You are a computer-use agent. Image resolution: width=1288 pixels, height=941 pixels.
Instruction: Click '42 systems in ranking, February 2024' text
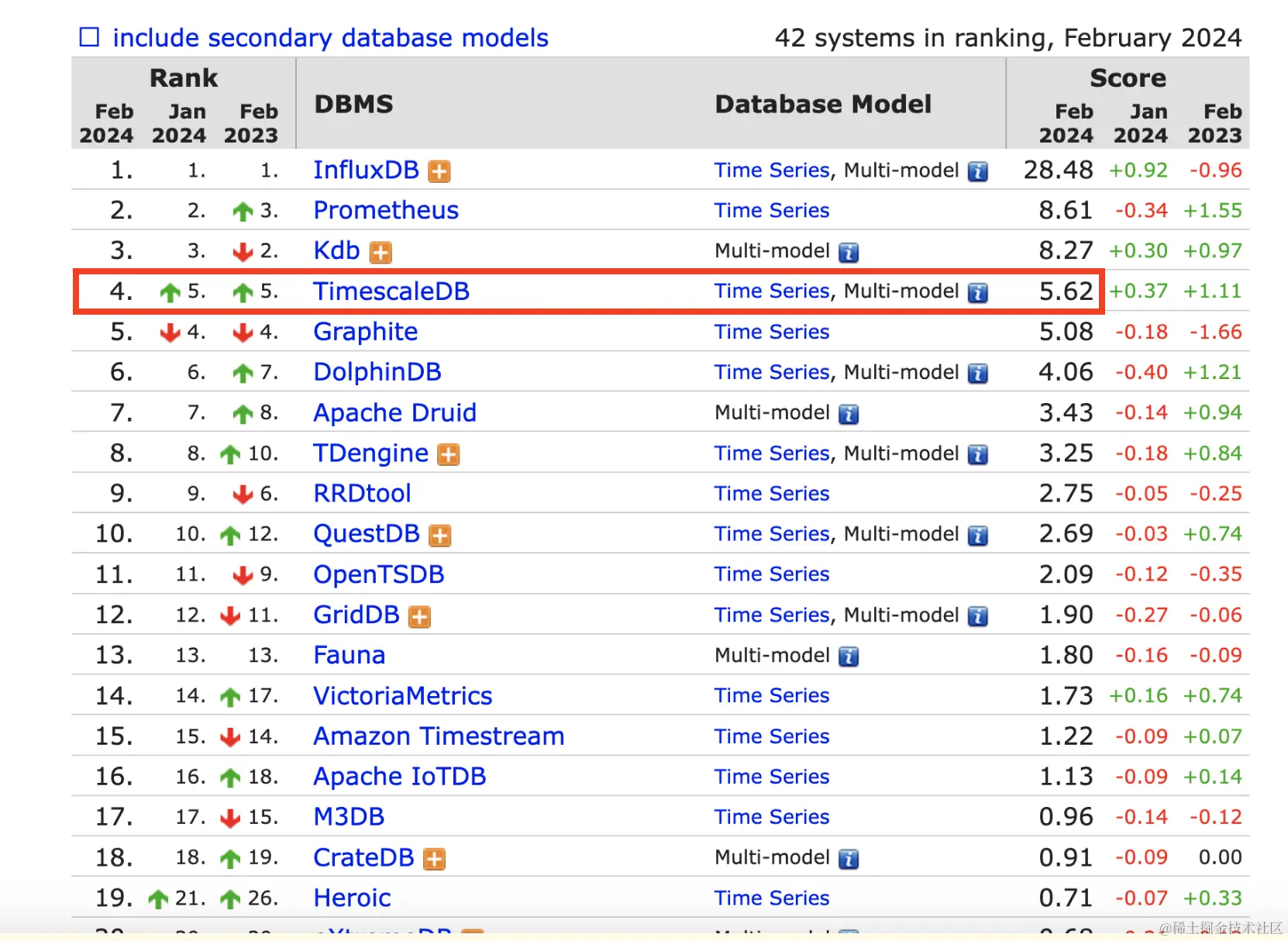click(x=1008, y=37)
